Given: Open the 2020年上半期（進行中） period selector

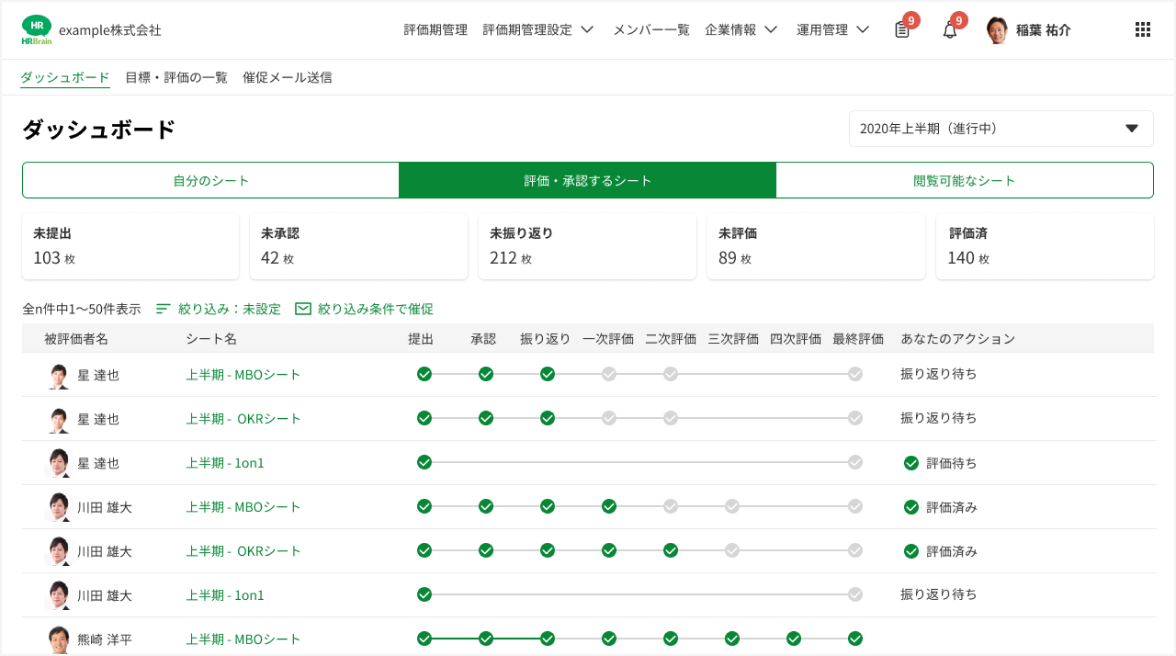Looking at the screenshot, I should [x=1000, y=129].
